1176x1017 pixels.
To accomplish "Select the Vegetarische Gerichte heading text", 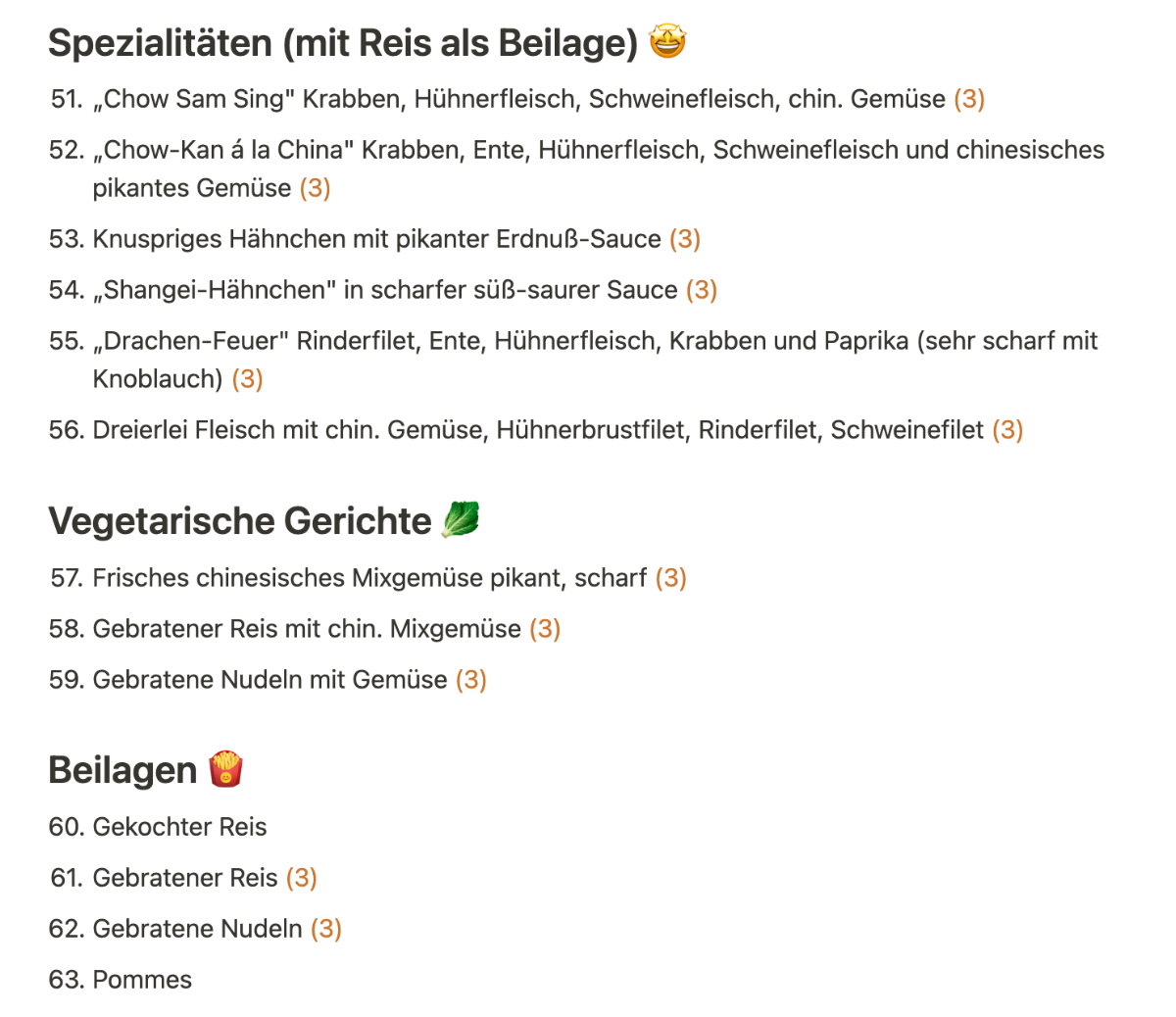I will tap(240, 521).
